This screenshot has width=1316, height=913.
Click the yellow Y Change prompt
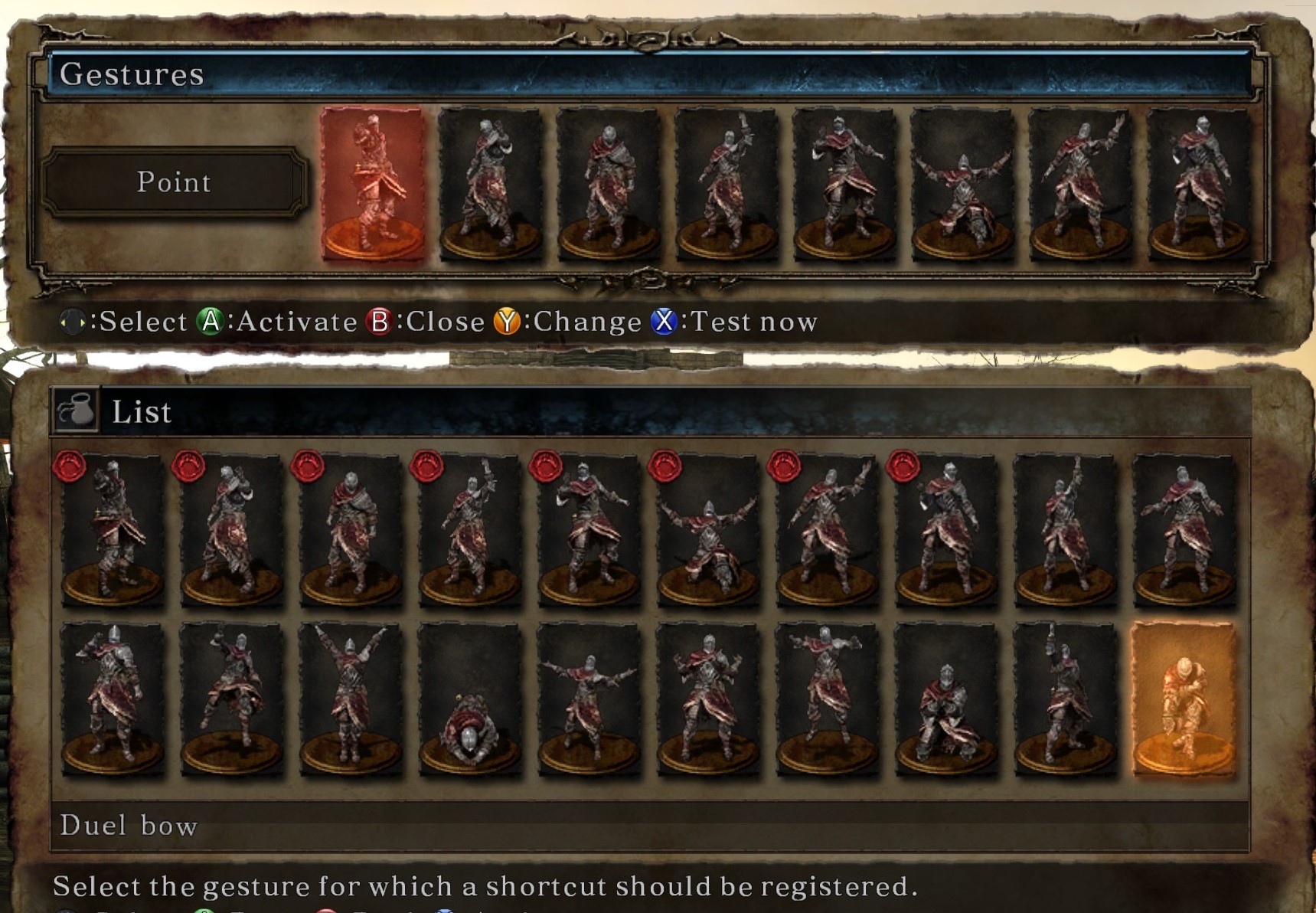[x=507, y=322]
